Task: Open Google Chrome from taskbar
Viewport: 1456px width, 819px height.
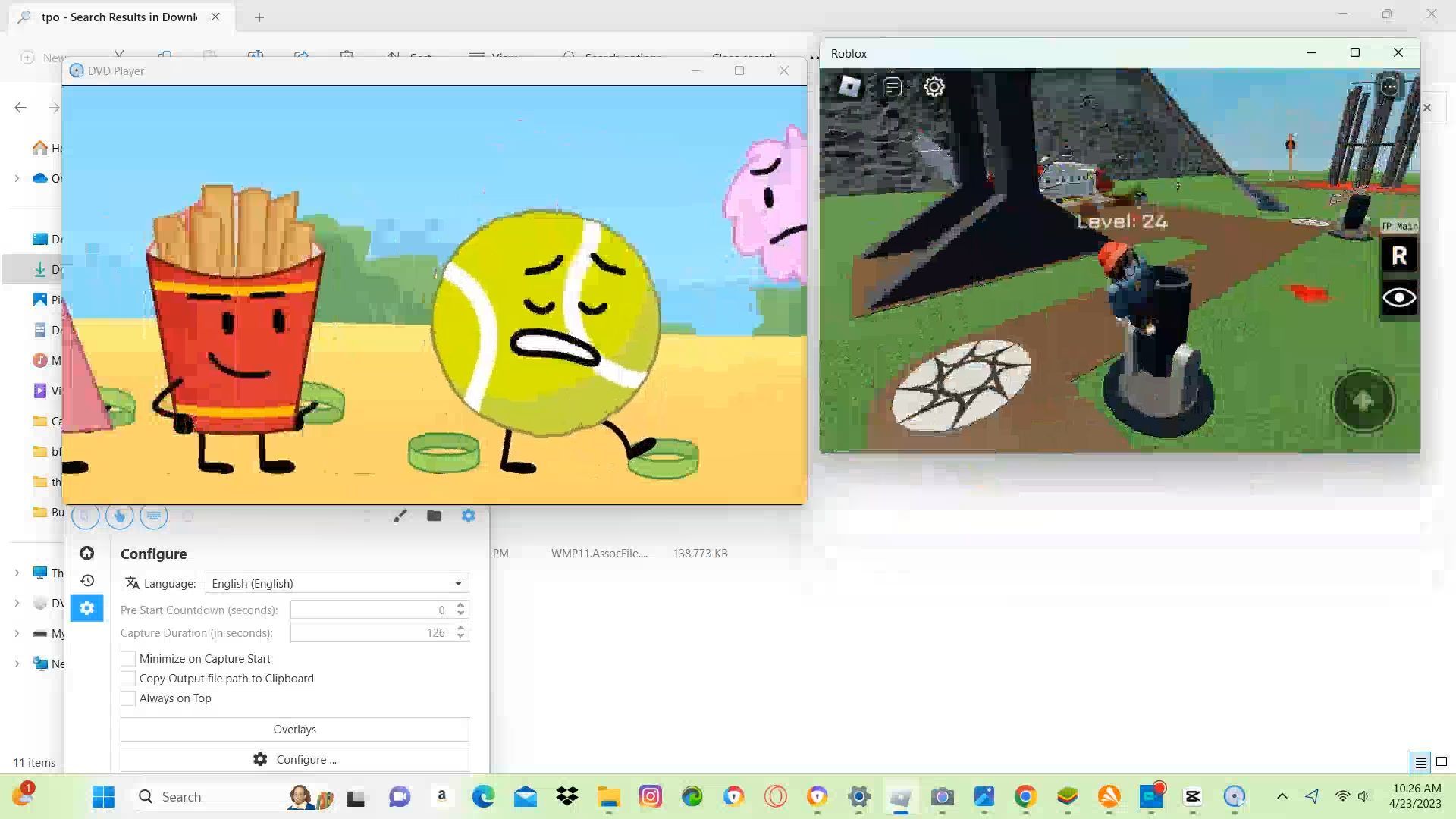Action: [1025, 796]
